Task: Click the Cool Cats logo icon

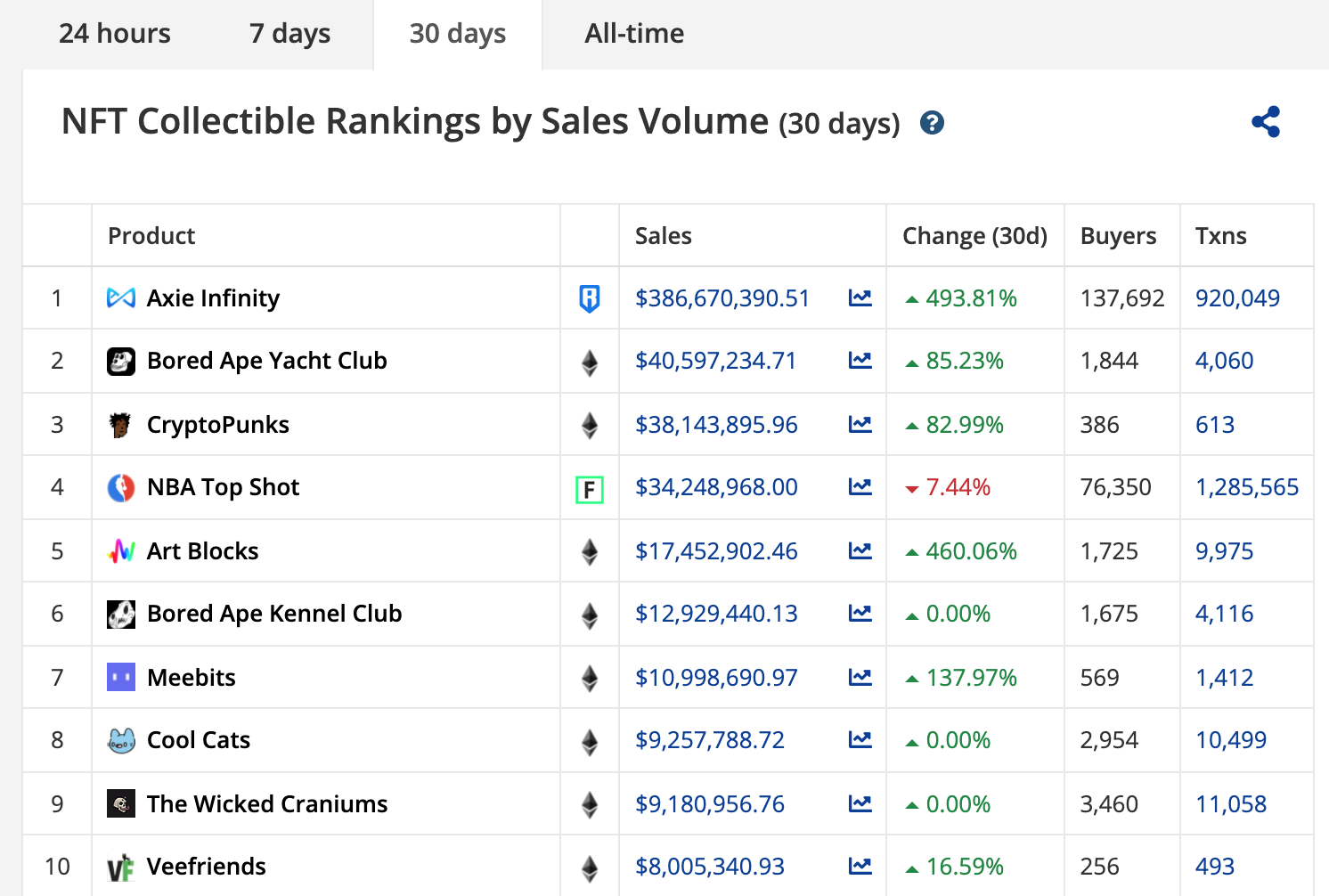Action: (121, 740)
